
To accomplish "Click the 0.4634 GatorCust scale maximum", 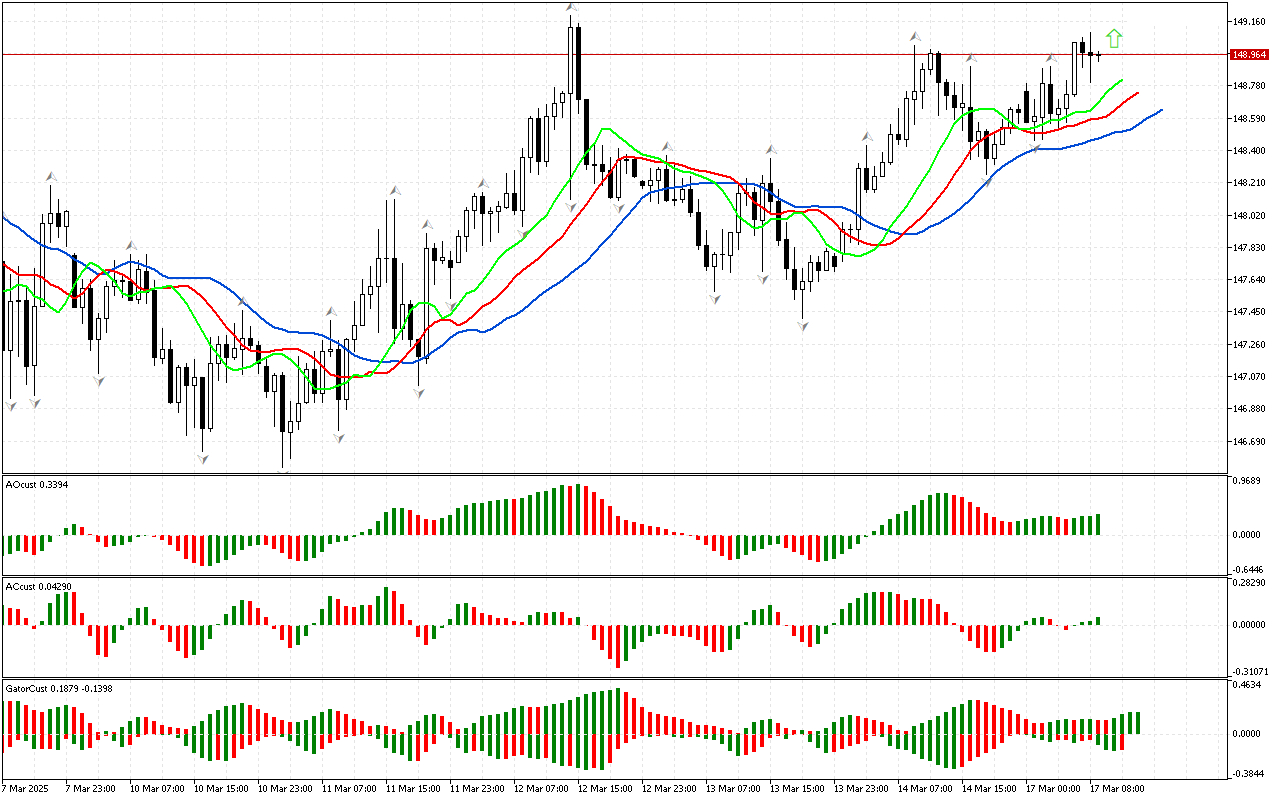I will click(1246, 685).
